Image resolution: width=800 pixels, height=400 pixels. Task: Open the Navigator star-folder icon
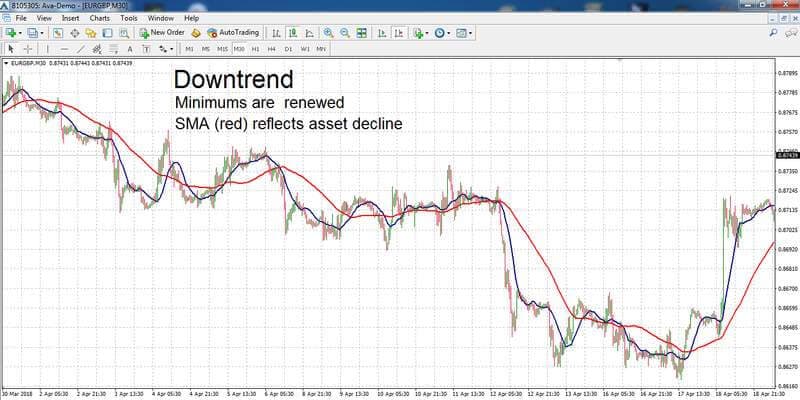pyautogui.click(x=91, y=33)
